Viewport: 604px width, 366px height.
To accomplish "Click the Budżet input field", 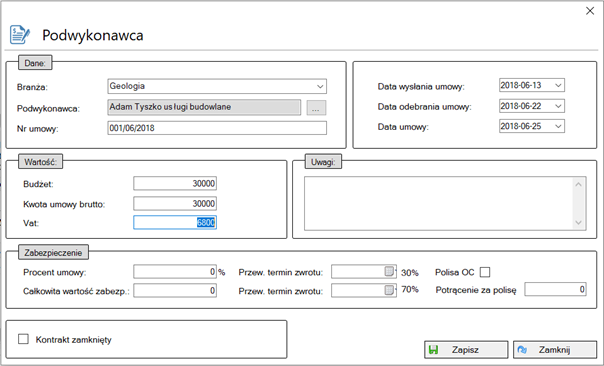I will pos(175,183).
